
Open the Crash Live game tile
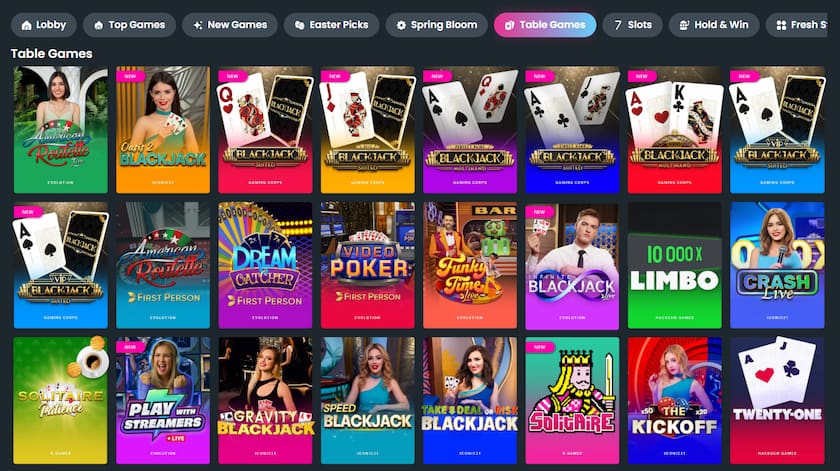click(777, 265)
